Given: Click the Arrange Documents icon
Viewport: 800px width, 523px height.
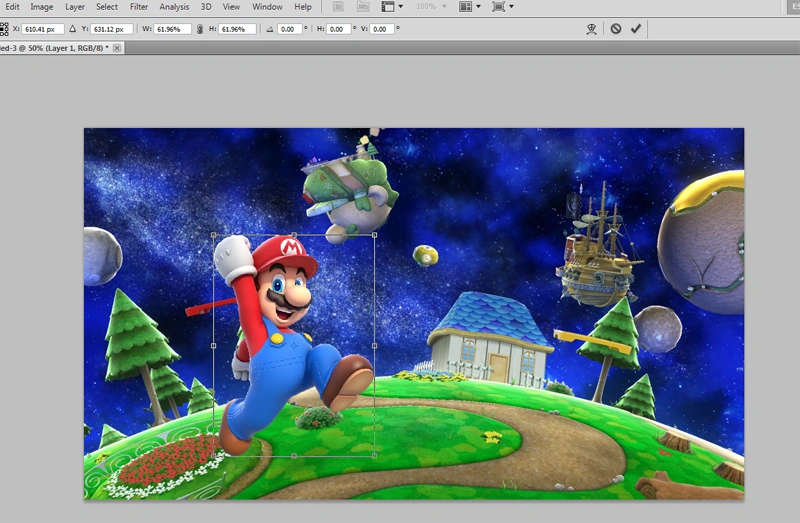Looking at the screenshot, I should 467,7.
